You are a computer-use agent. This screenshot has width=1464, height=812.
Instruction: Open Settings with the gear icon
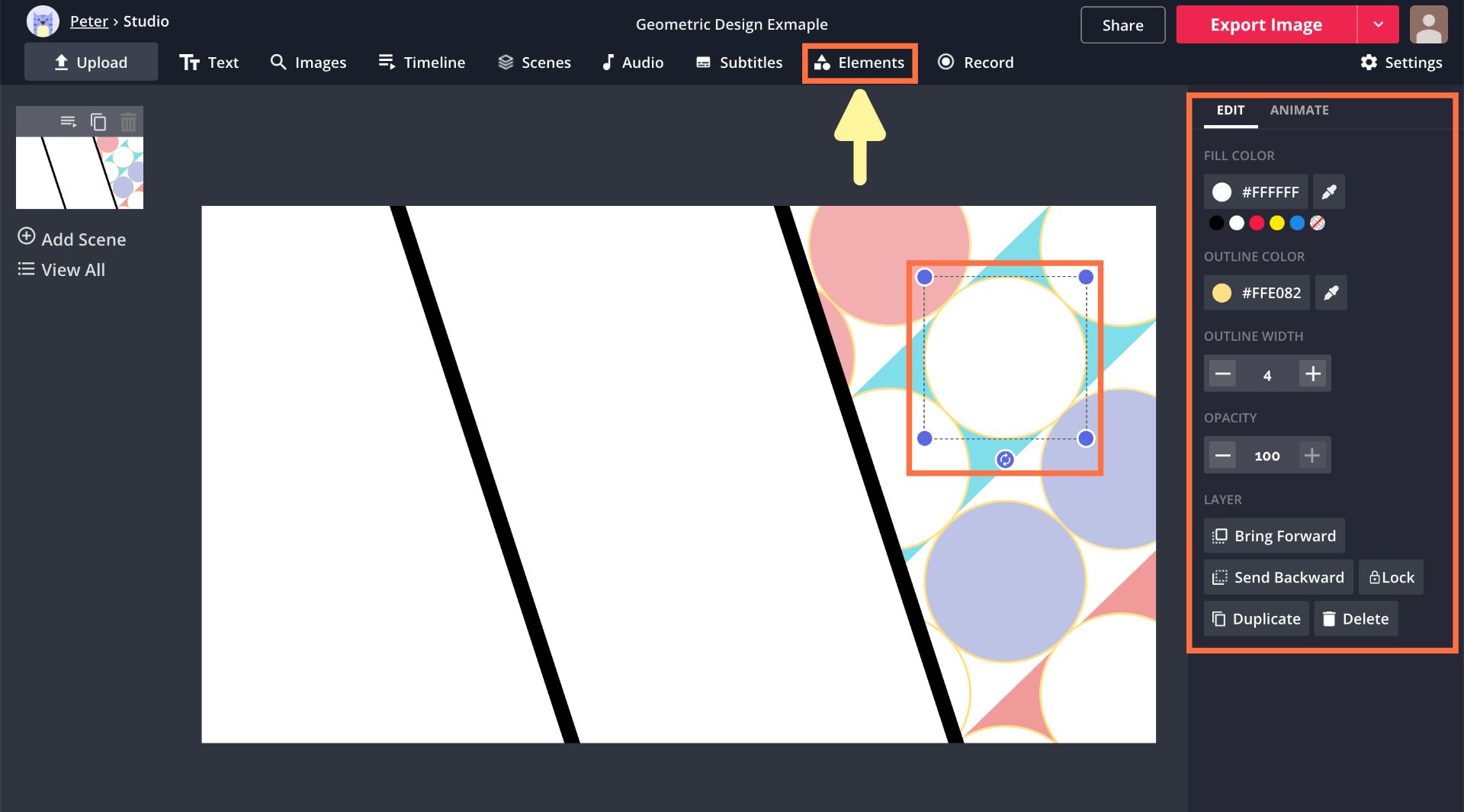[1401, 63]
